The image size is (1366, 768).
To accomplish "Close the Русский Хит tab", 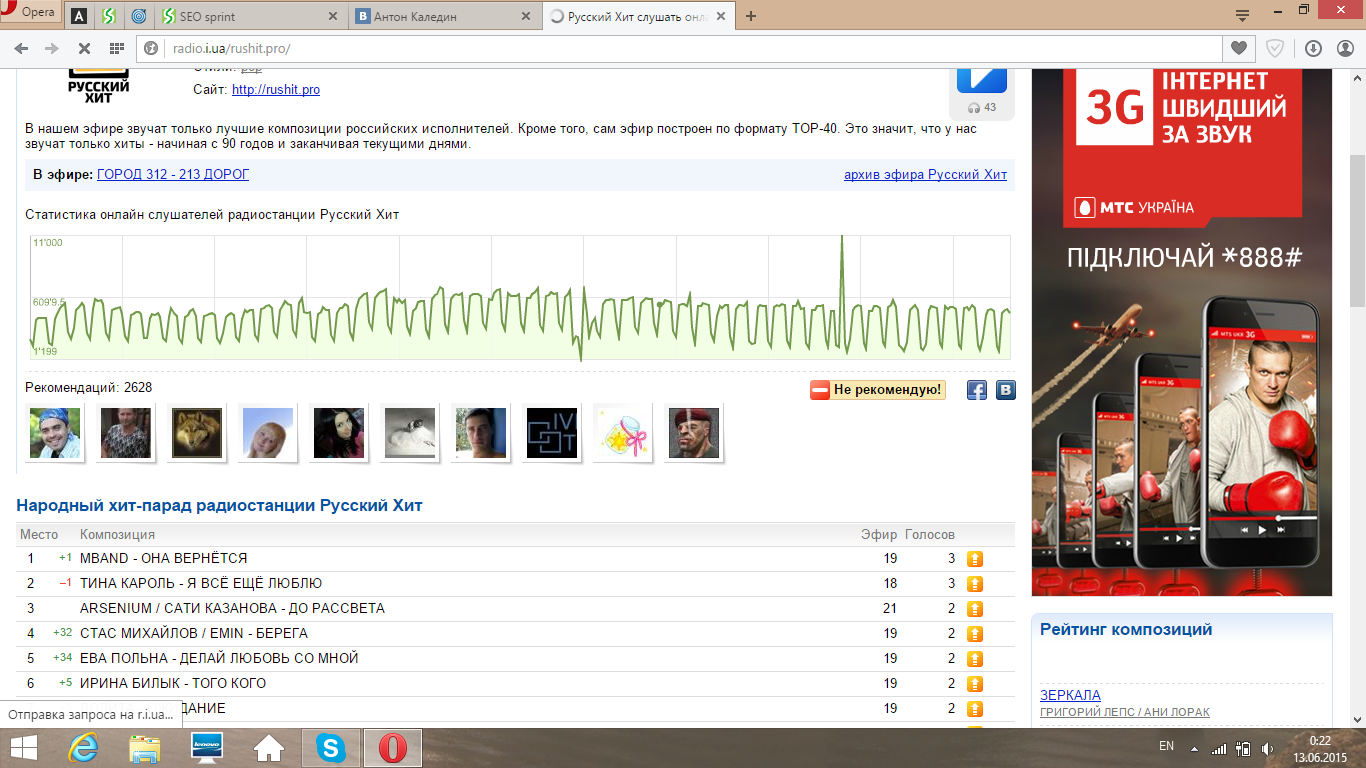I will [719, 16].
